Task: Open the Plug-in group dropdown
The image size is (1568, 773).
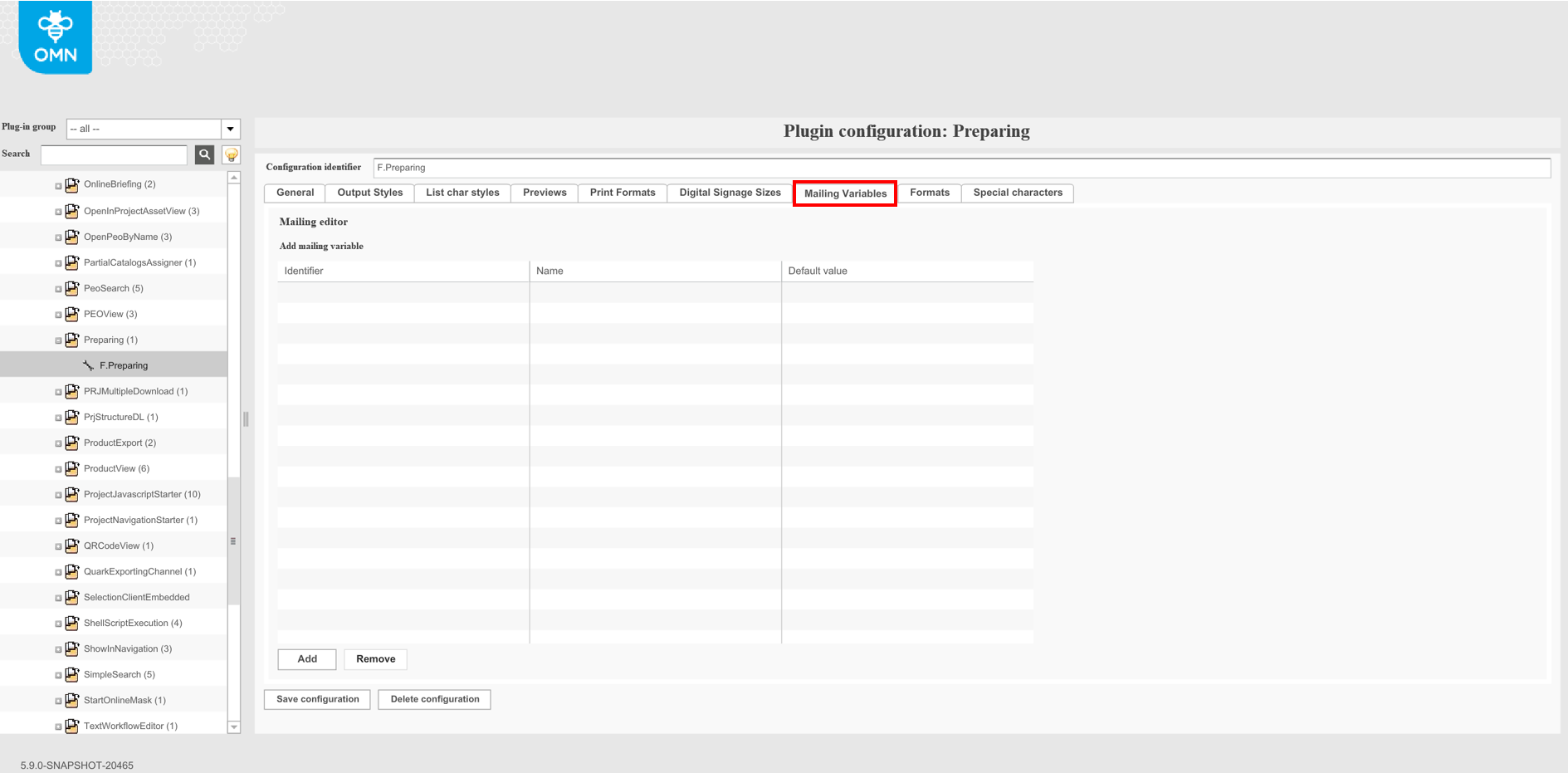Action: click(x=230, y=128)
